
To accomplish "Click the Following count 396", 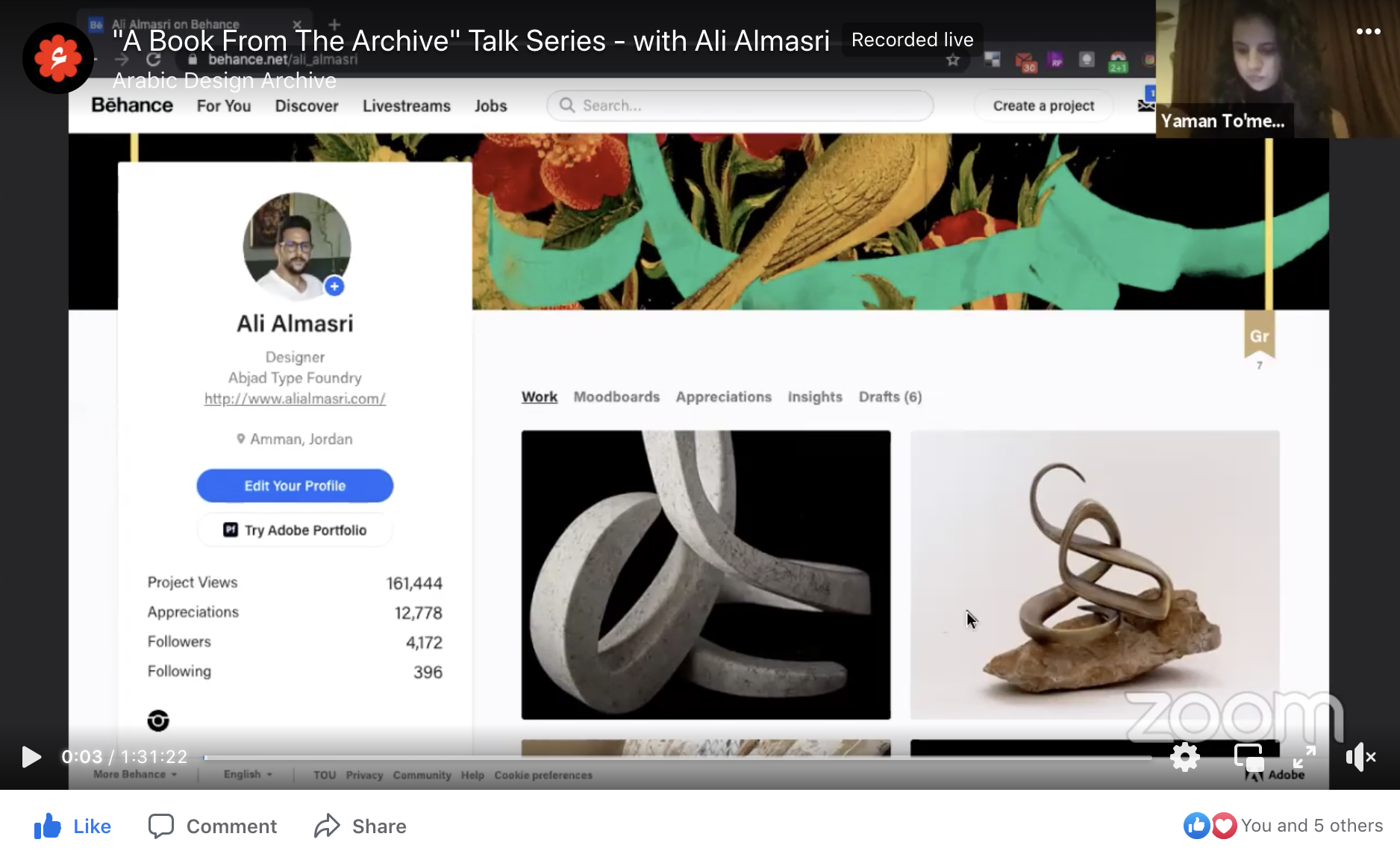I will [428, 673].
